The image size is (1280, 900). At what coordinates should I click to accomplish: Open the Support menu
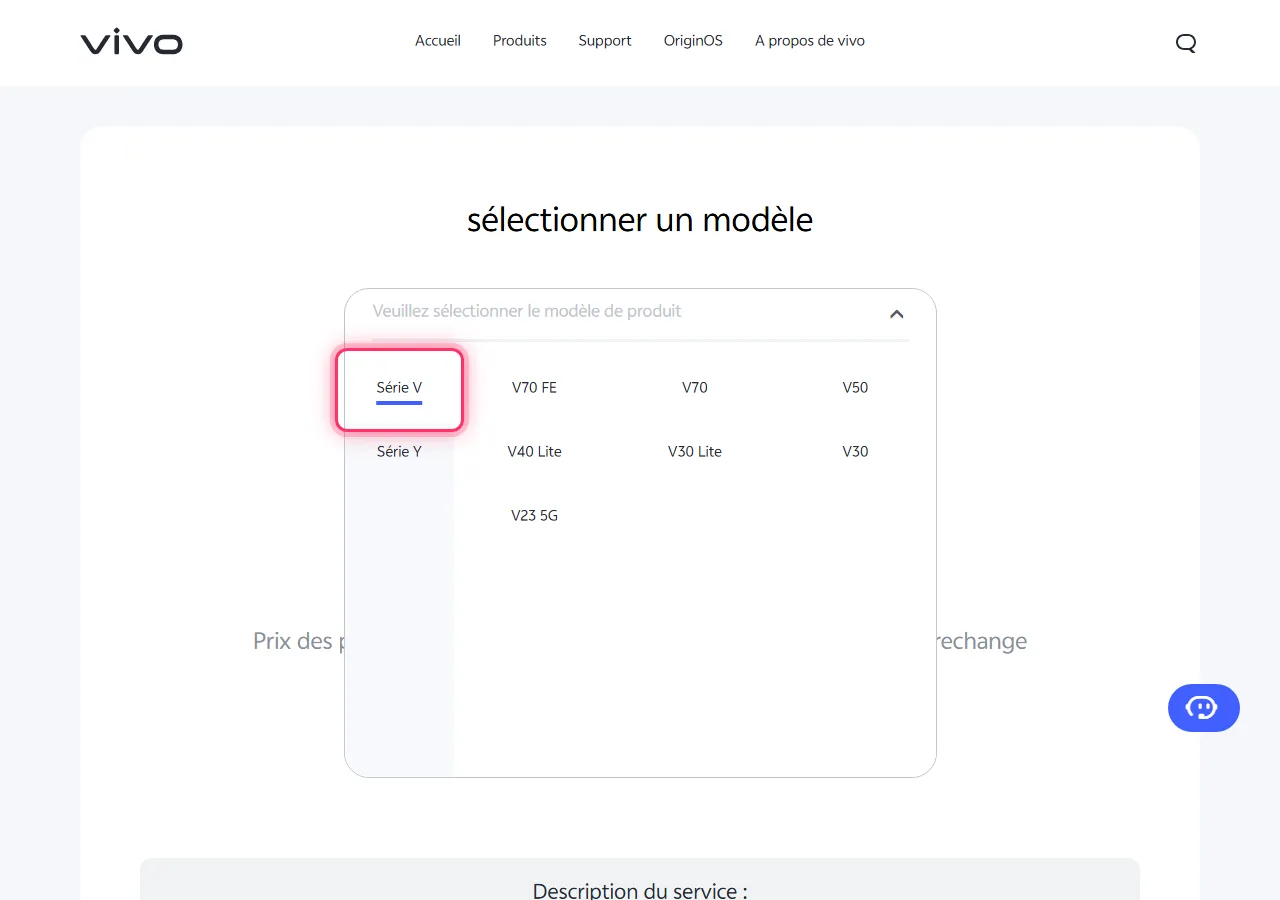[x=605, y=41]
